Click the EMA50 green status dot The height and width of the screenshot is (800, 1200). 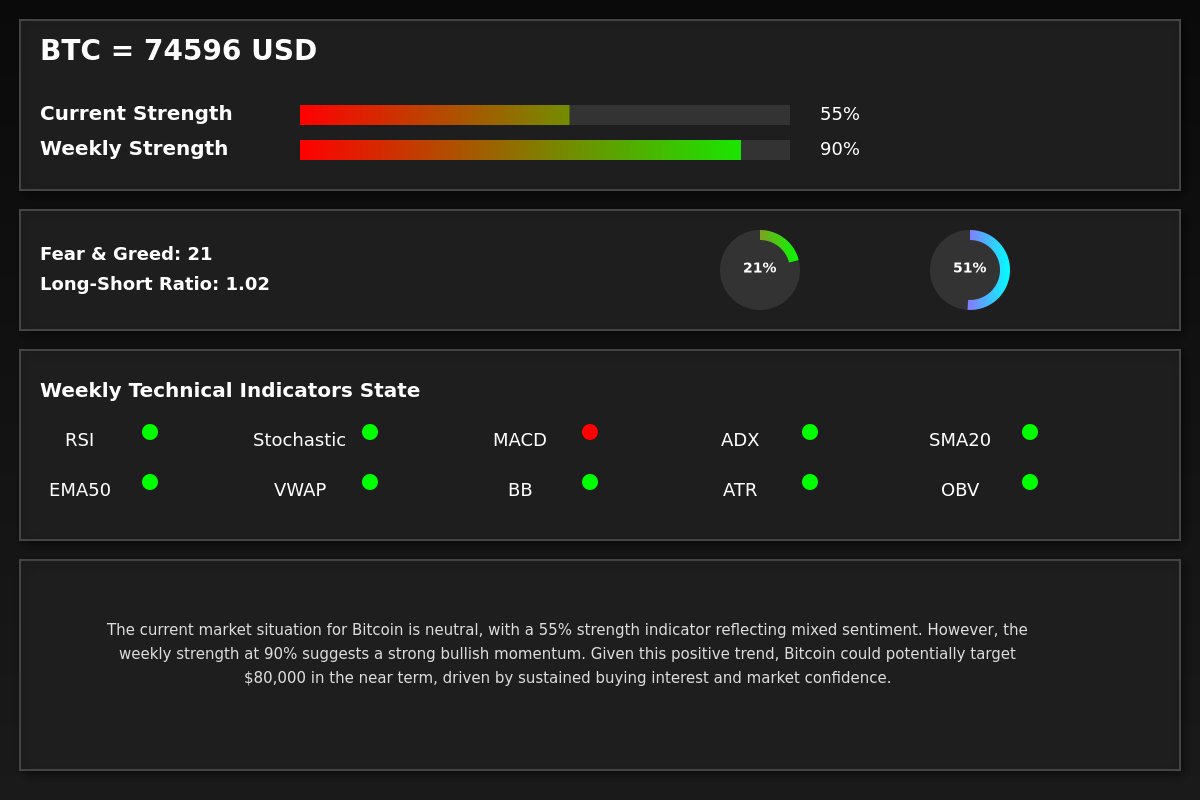[150, 482]
